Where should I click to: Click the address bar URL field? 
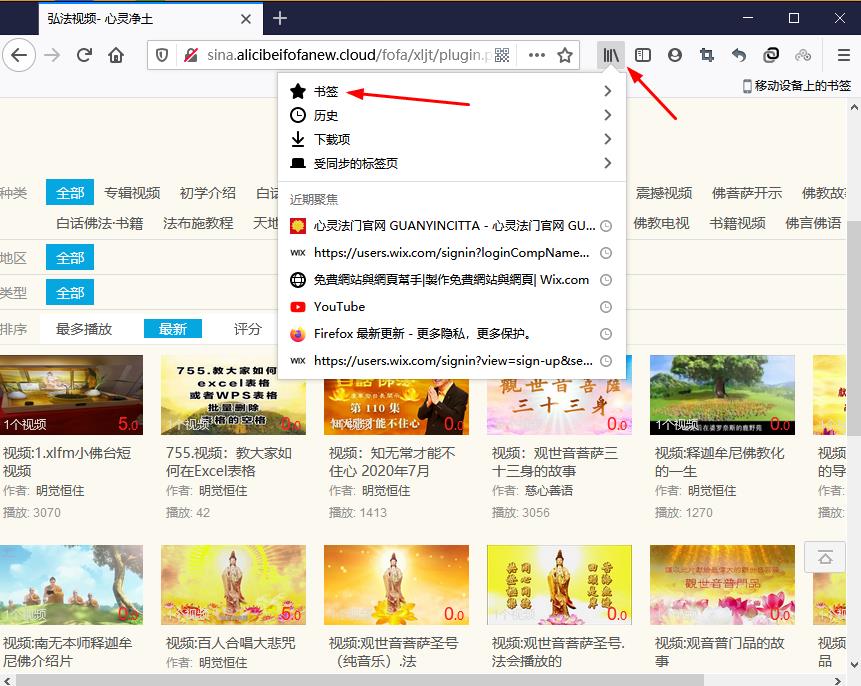click(x=349, y=55)
